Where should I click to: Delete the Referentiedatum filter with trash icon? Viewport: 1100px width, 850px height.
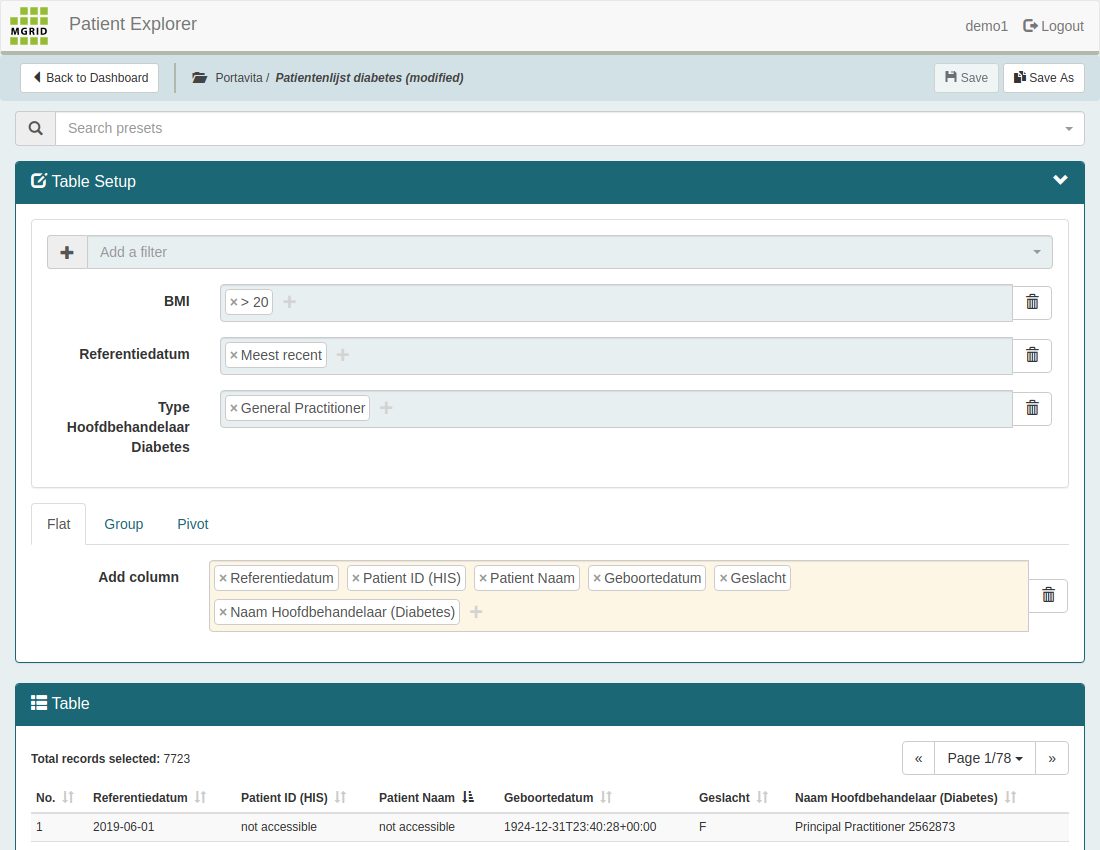1032,356
